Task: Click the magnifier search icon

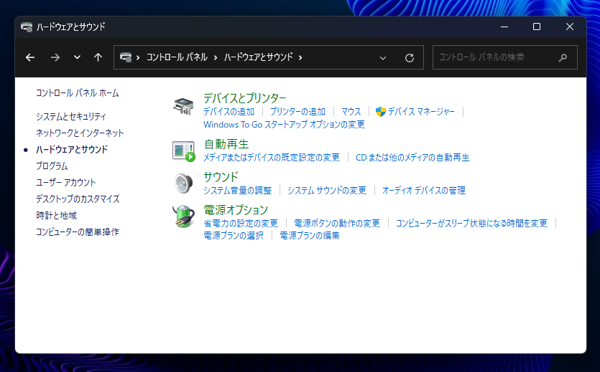Action: tap(563, 58)
